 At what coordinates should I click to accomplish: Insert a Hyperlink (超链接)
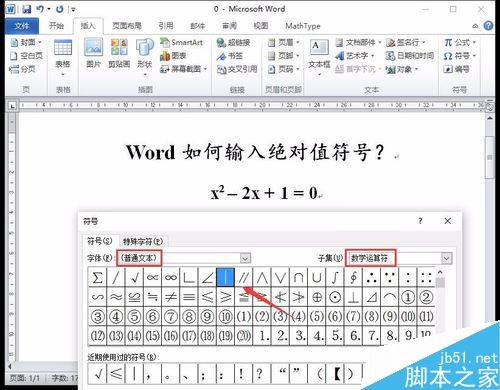pyautogui.click(x=233, y=42)
